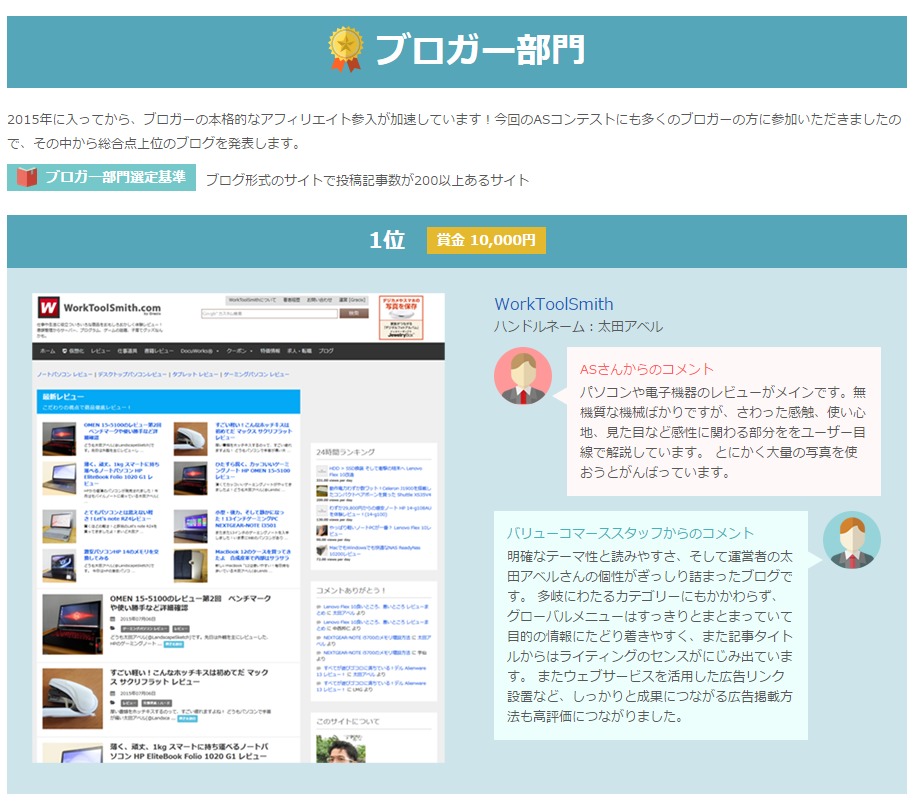Image resolution: width=916 pixels, height=803 pixels.
Task: Click the コメントありがとう！ sidebar heading
Action: pos(351,590)
